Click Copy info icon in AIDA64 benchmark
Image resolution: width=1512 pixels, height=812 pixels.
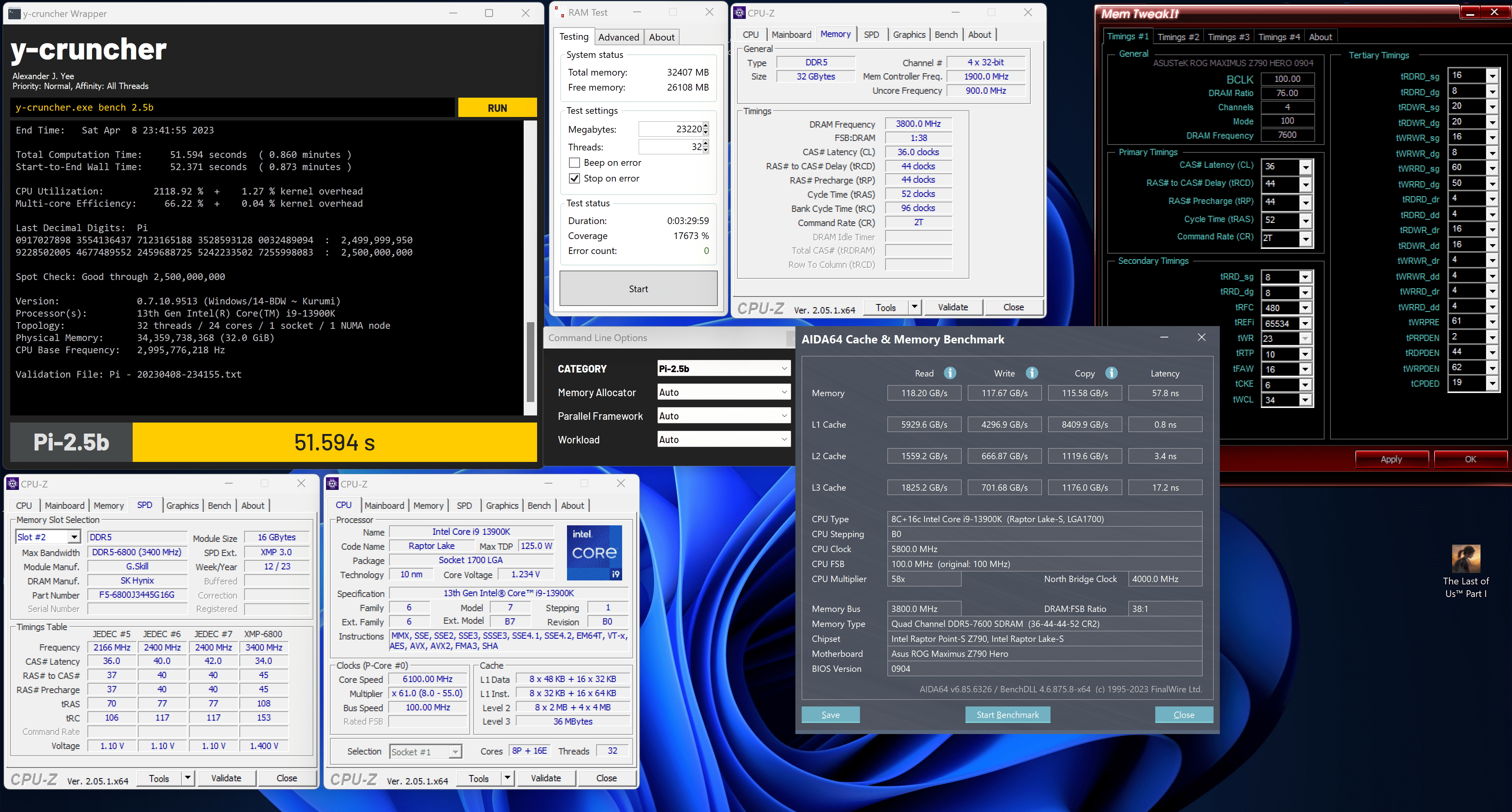(1111, 373)
